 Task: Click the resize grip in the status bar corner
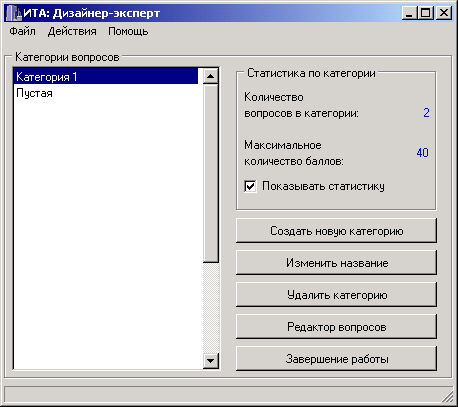(x=447, y=396)
